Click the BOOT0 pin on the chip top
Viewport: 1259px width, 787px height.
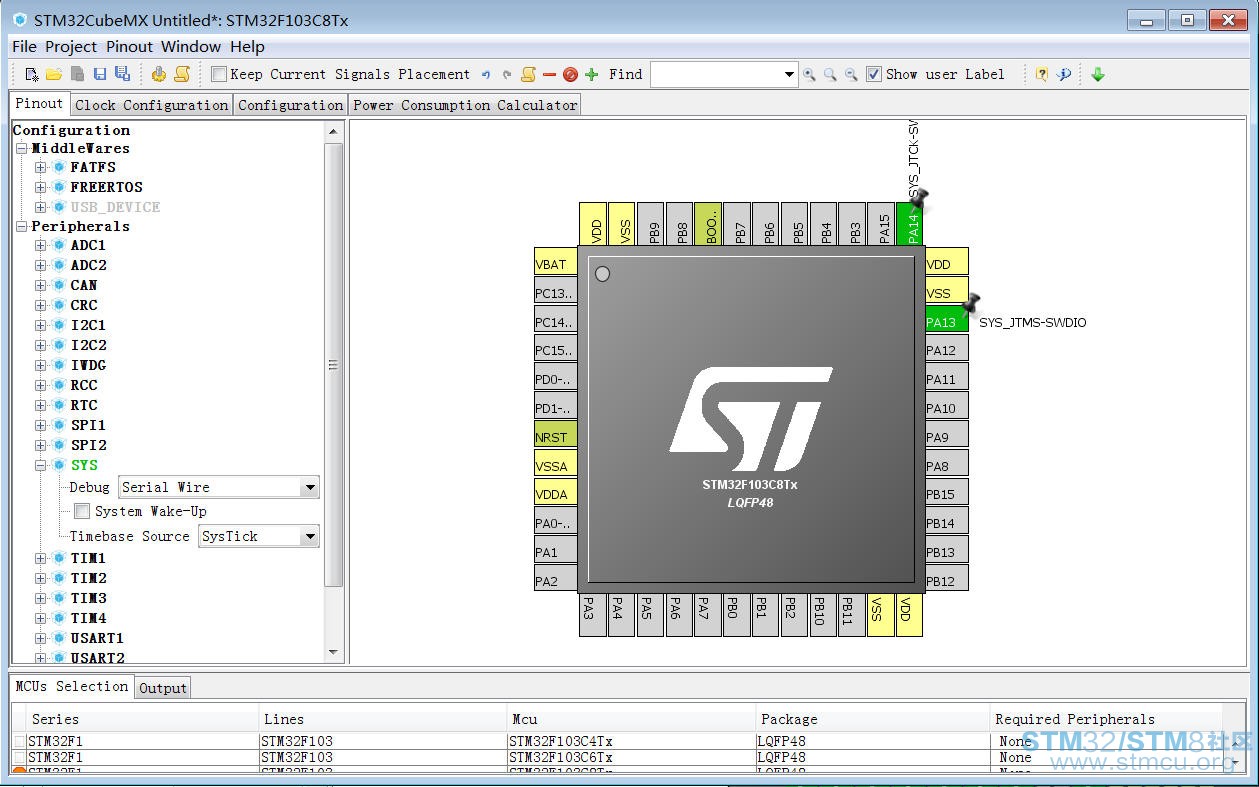coord(707,226)
